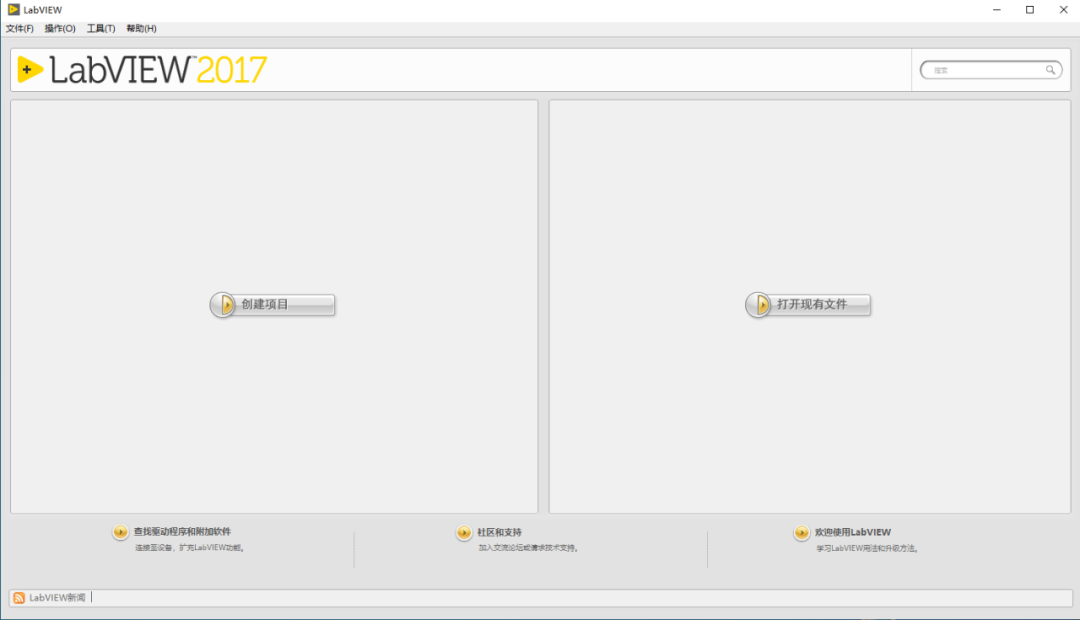Click the 欢迎使用LabVIEW arrow icon

(x=801, y=533)
